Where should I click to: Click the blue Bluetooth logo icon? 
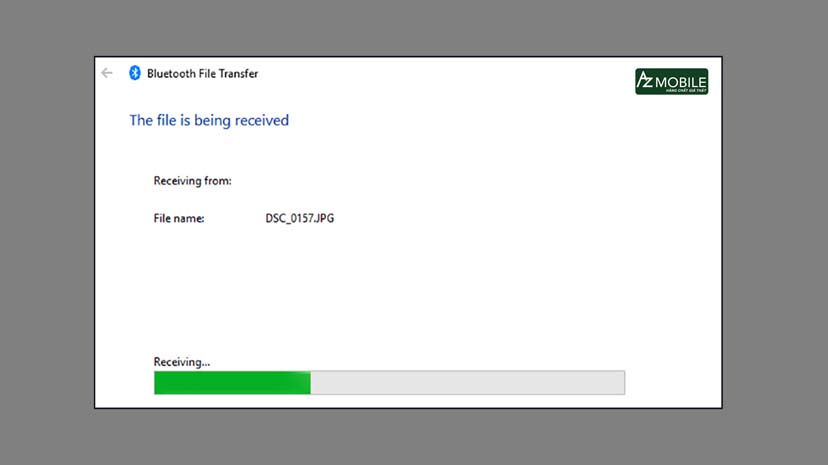click(135, 73)
